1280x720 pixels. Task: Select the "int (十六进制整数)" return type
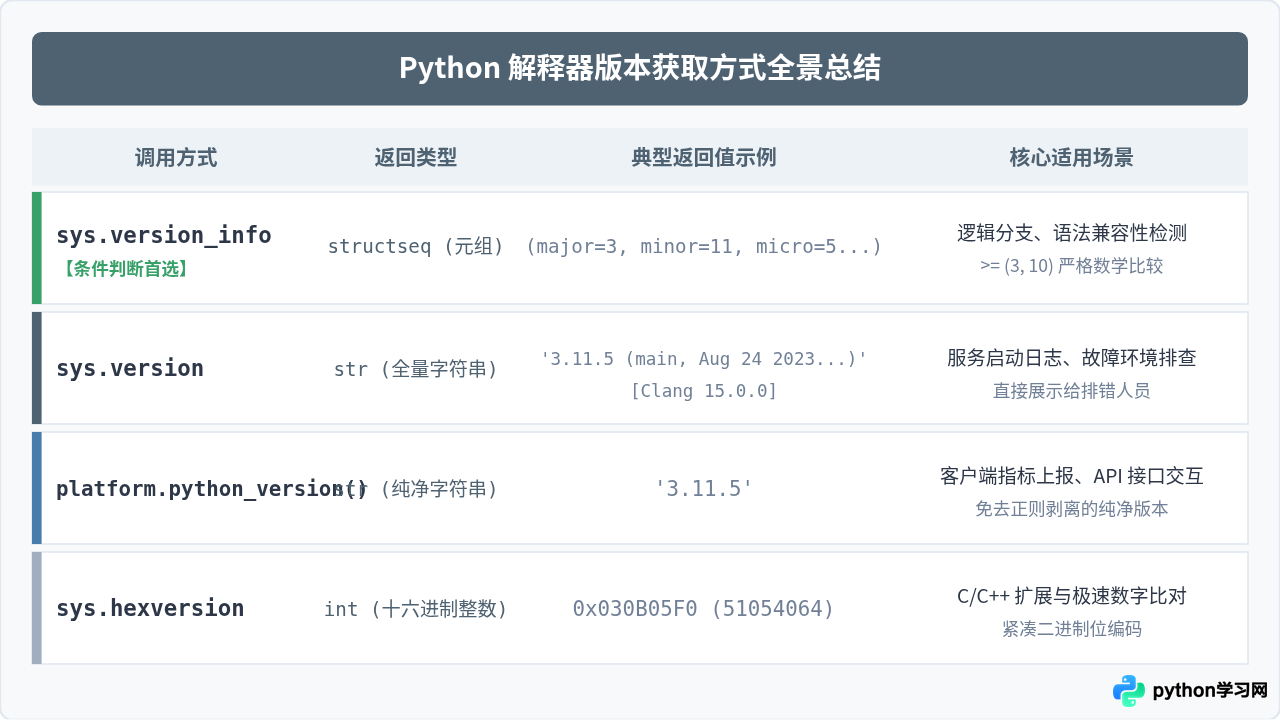point(416,609)
